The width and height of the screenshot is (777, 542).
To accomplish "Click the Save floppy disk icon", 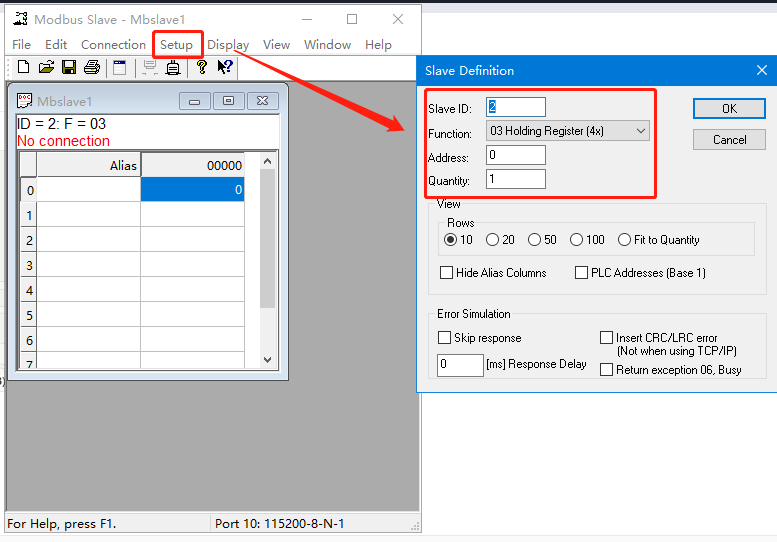I will click(x=69, y=67).
